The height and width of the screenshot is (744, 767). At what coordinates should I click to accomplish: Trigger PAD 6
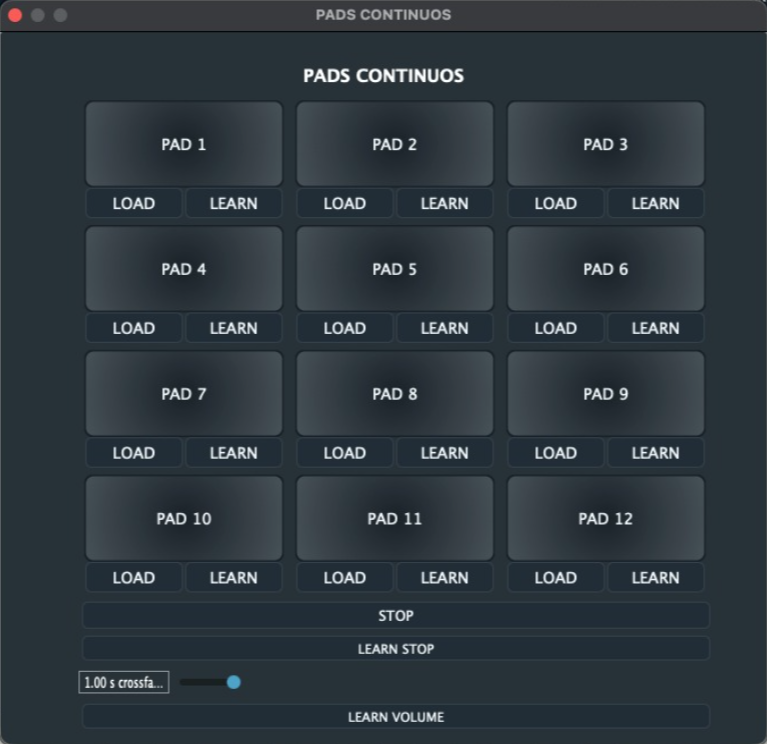click(606, 269)
